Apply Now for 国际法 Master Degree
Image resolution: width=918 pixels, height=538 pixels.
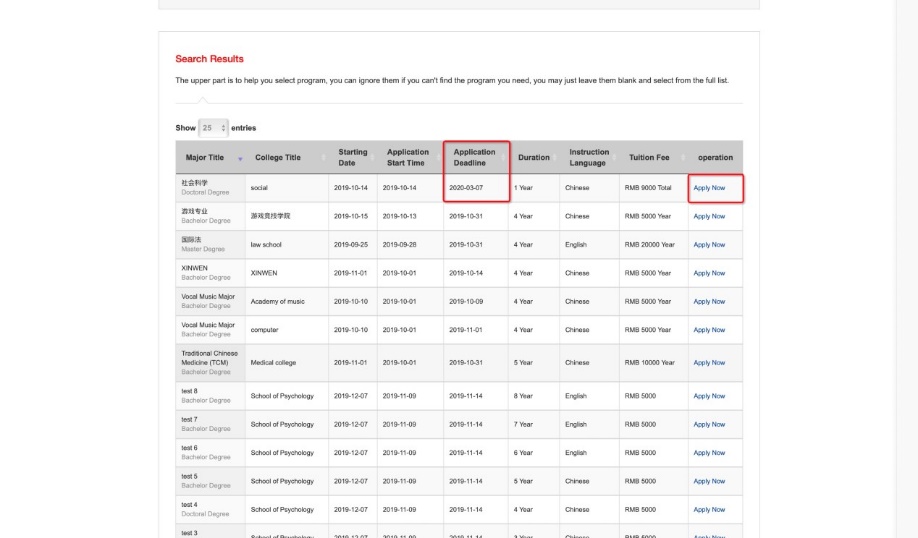point(709,245)
